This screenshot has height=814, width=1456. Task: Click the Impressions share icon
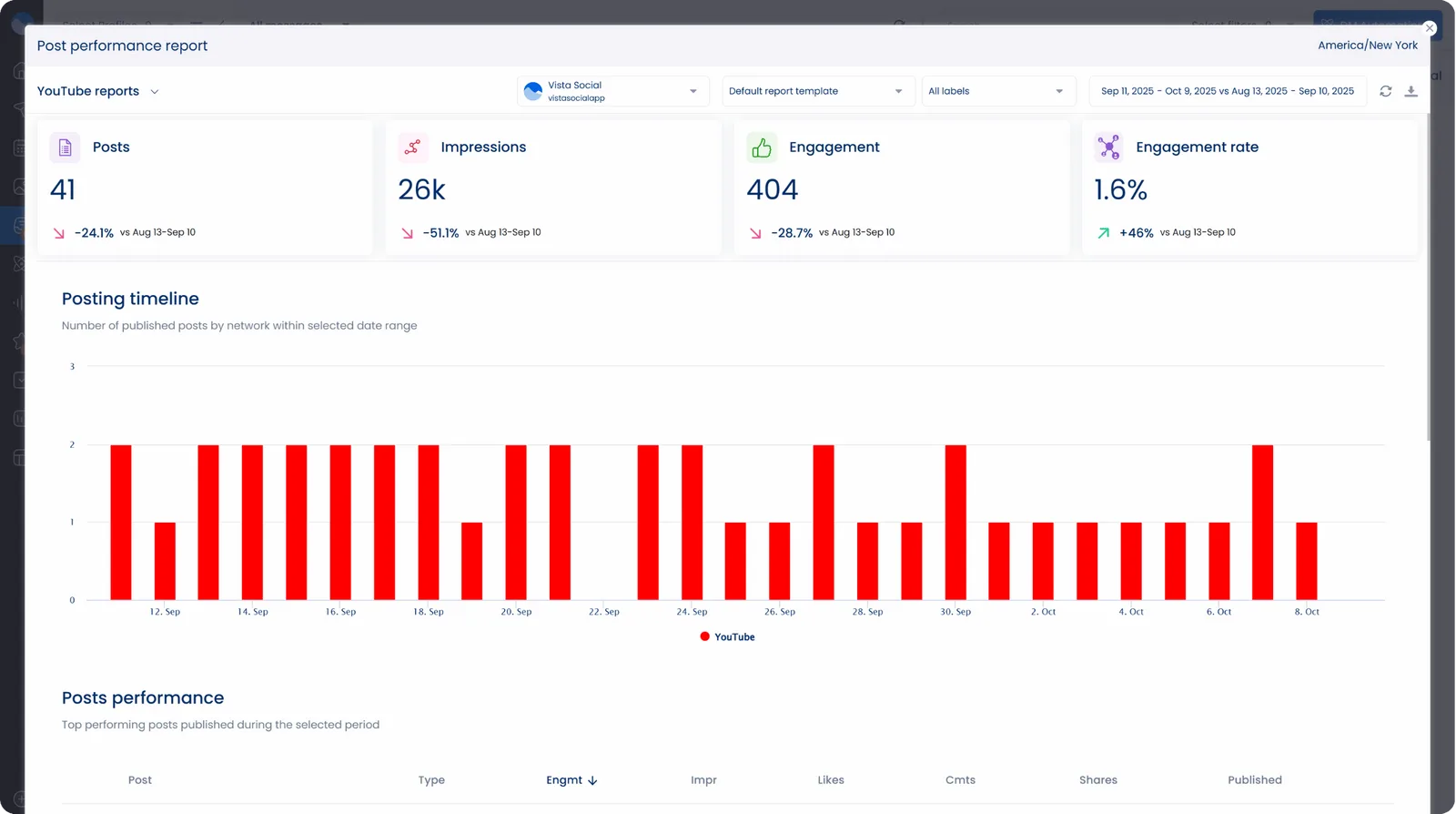point(413,148)
